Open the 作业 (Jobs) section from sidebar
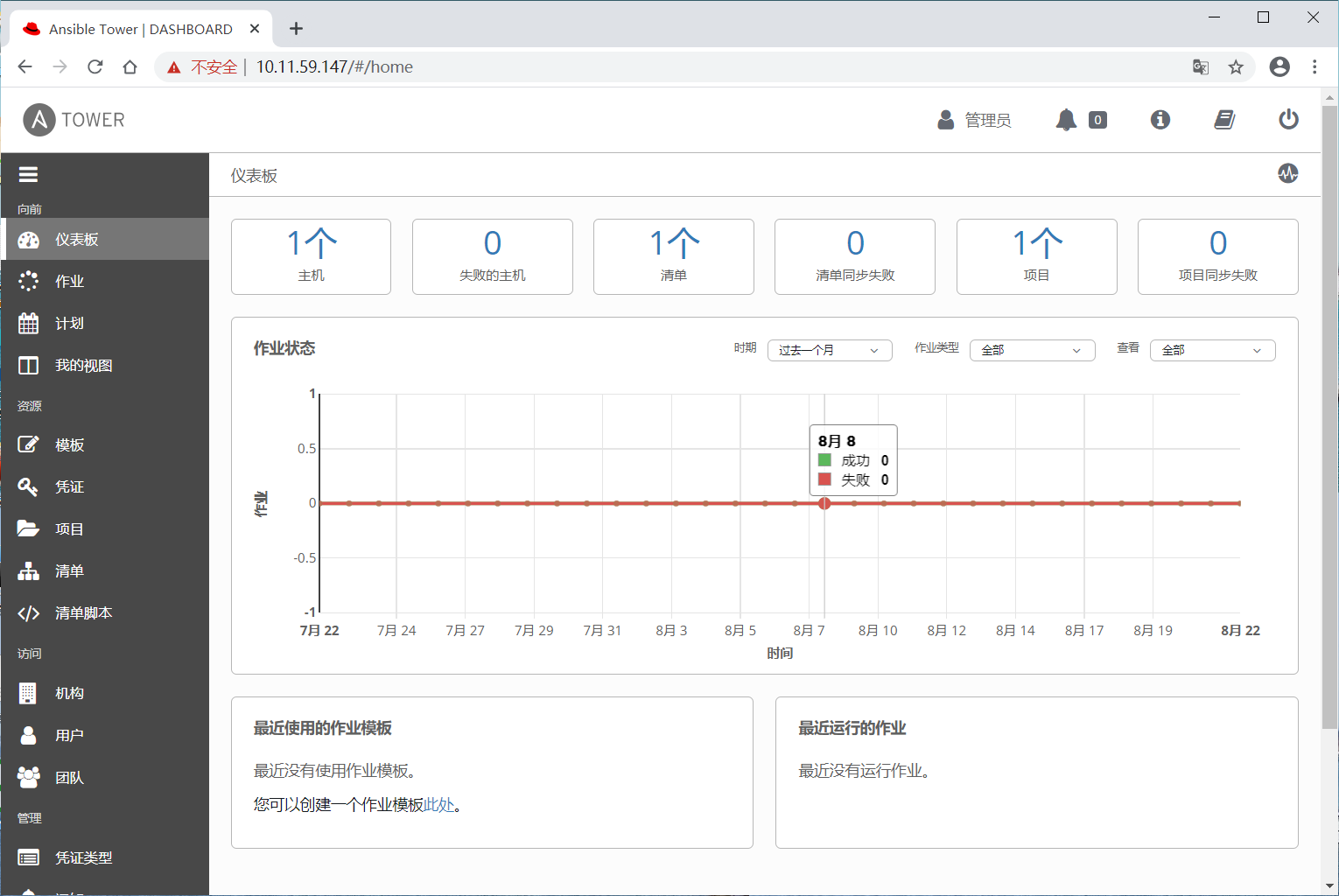This screenshot has height=896, width=1339. (x=68, y=281)
